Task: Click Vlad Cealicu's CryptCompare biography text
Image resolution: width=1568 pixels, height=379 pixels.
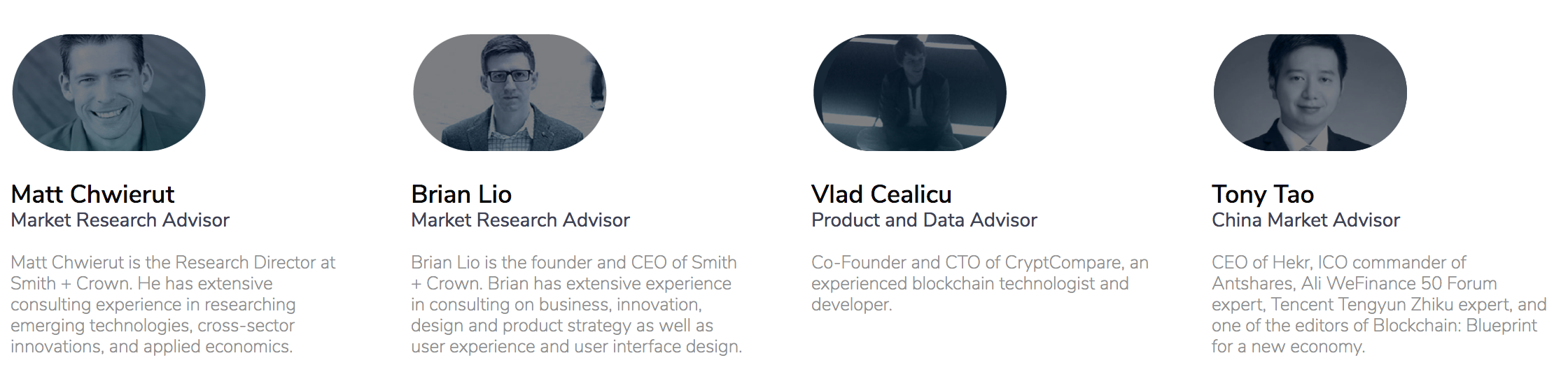Action: (980, 283)
